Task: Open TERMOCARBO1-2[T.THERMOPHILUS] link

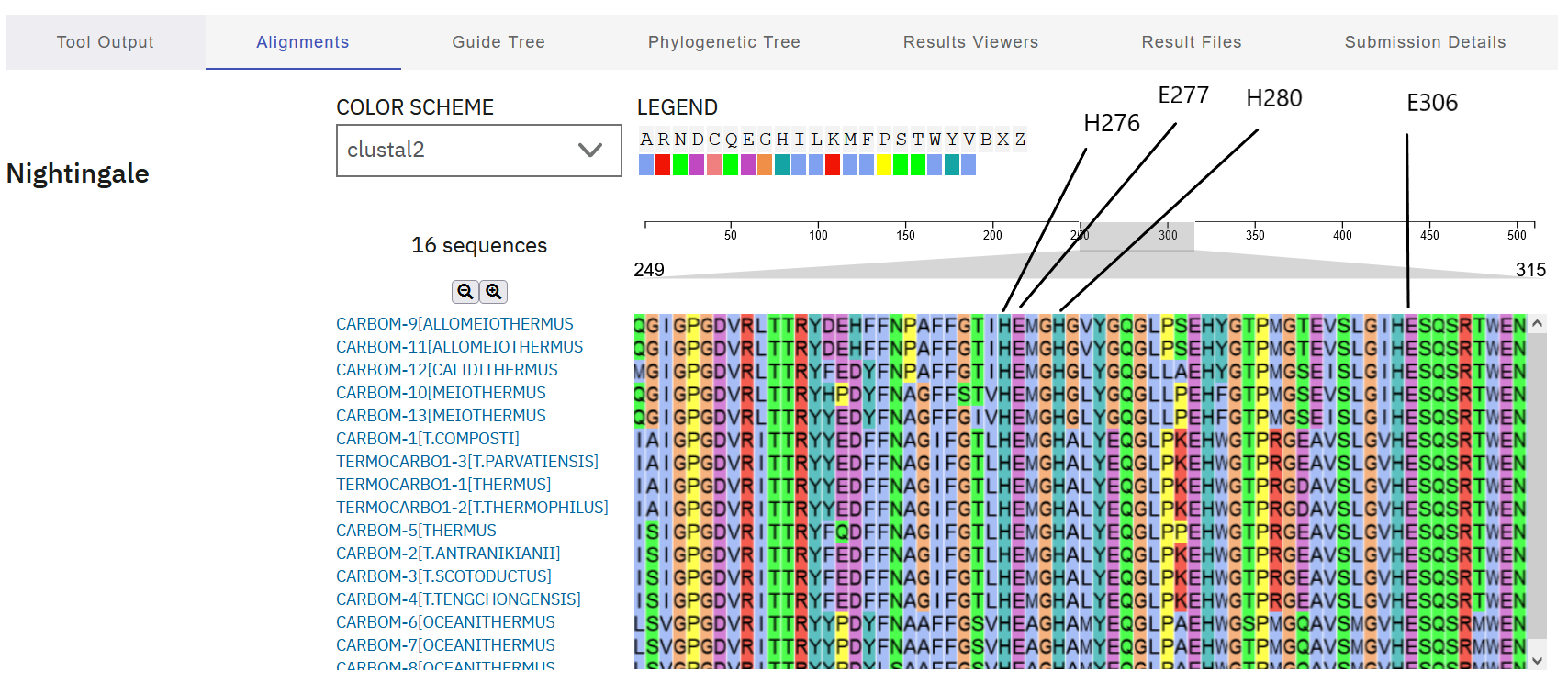Action: (472, 508)
